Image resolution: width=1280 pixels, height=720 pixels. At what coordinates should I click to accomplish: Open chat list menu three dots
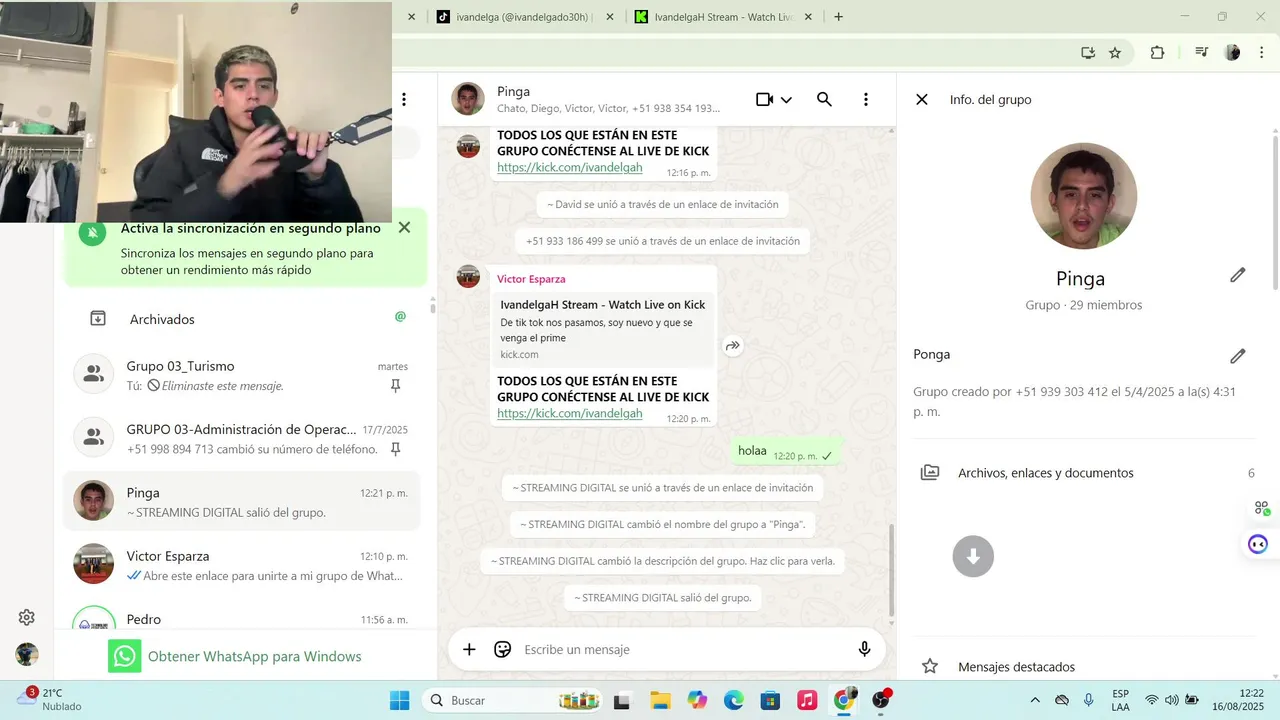tap(404, 99)
